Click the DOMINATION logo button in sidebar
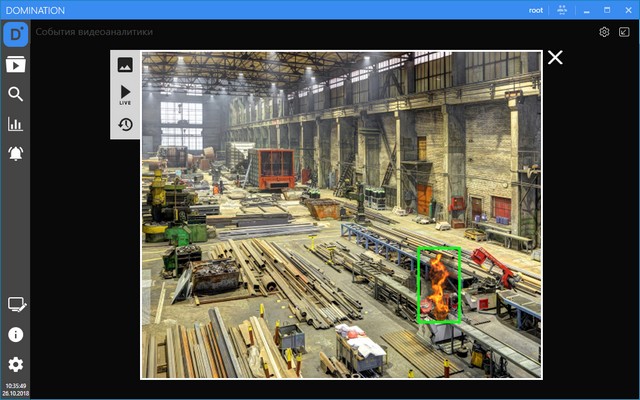This screenshot has height=400, width=640. click(15, 35)
